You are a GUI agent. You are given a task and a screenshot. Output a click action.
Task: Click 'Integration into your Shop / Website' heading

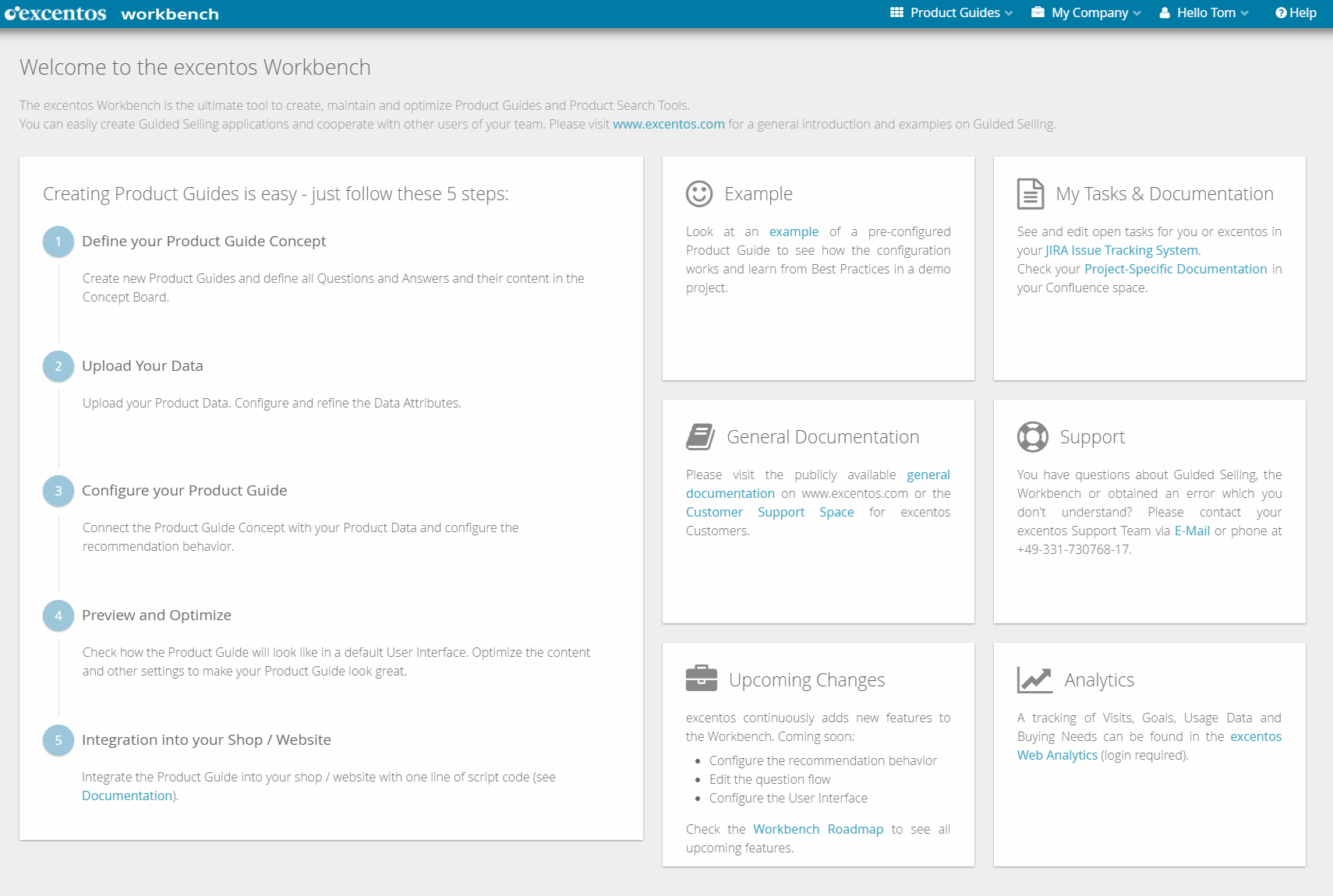(207, 740)
